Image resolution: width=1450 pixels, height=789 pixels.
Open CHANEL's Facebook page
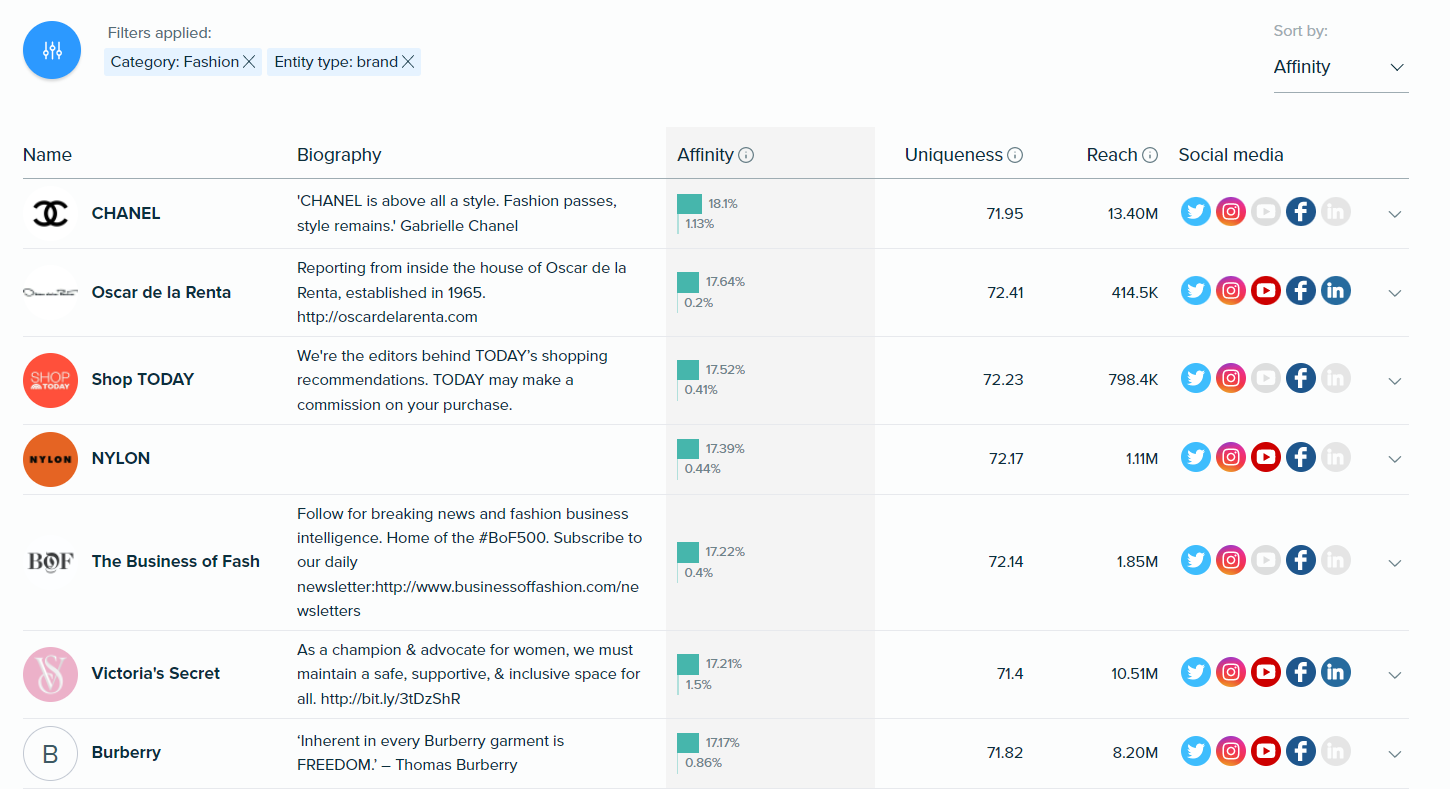point(1300,212)
